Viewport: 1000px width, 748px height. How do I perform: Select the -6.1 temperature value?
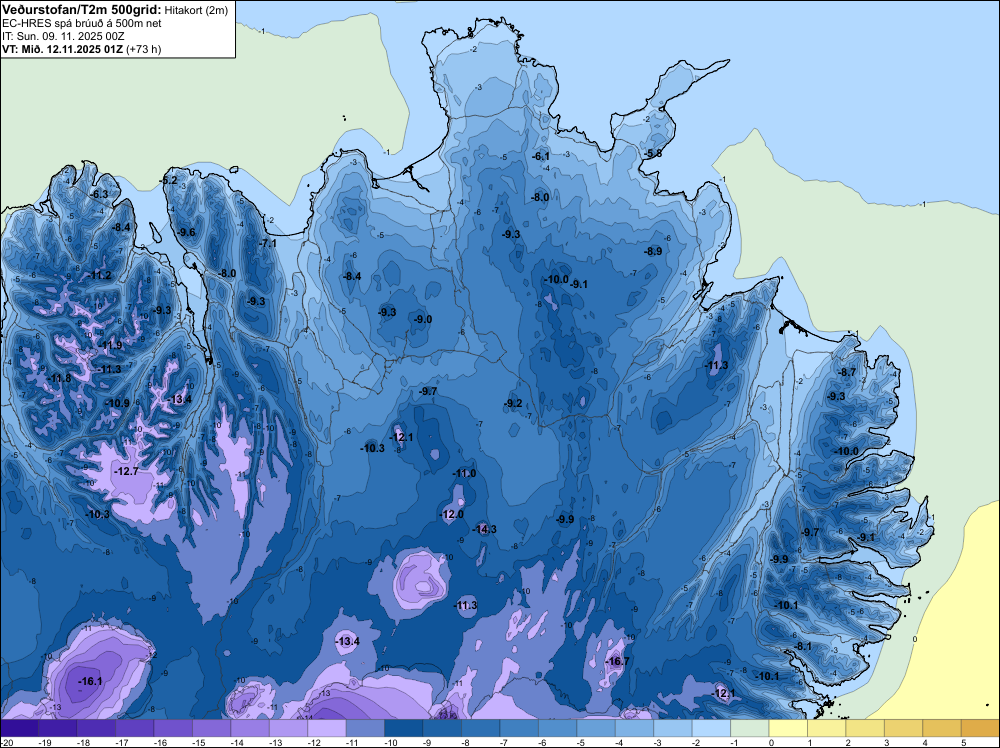click(541, 156)
